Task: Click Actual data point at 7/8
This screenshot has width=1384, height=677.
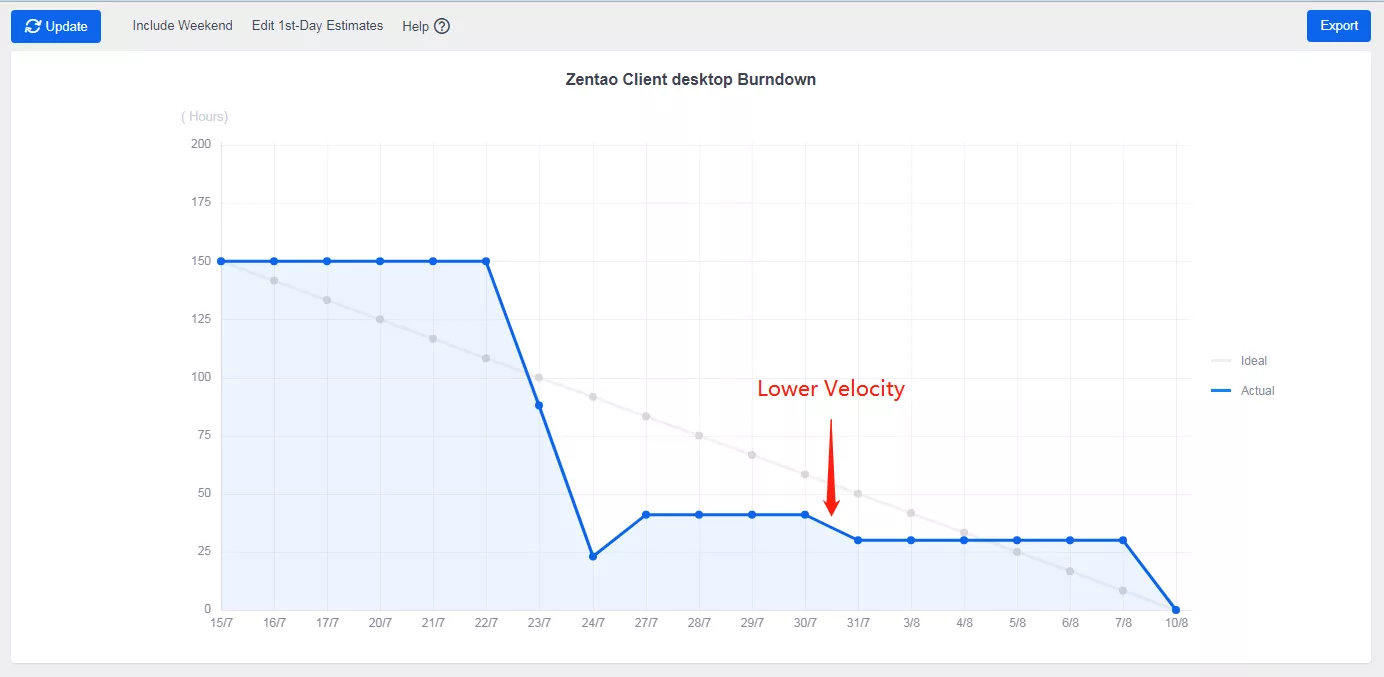Action: 1123,540
